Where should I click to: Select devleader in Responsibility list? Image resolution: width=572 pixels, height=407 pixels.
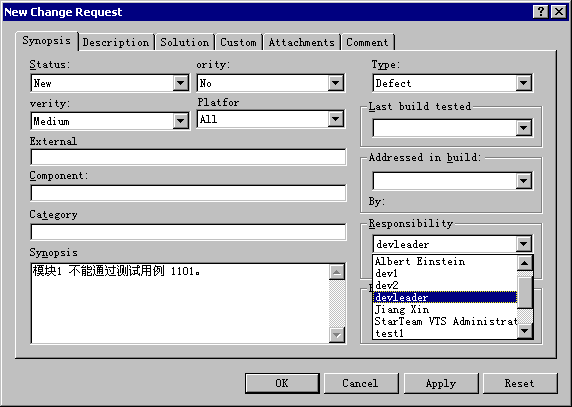pos(445,297)
